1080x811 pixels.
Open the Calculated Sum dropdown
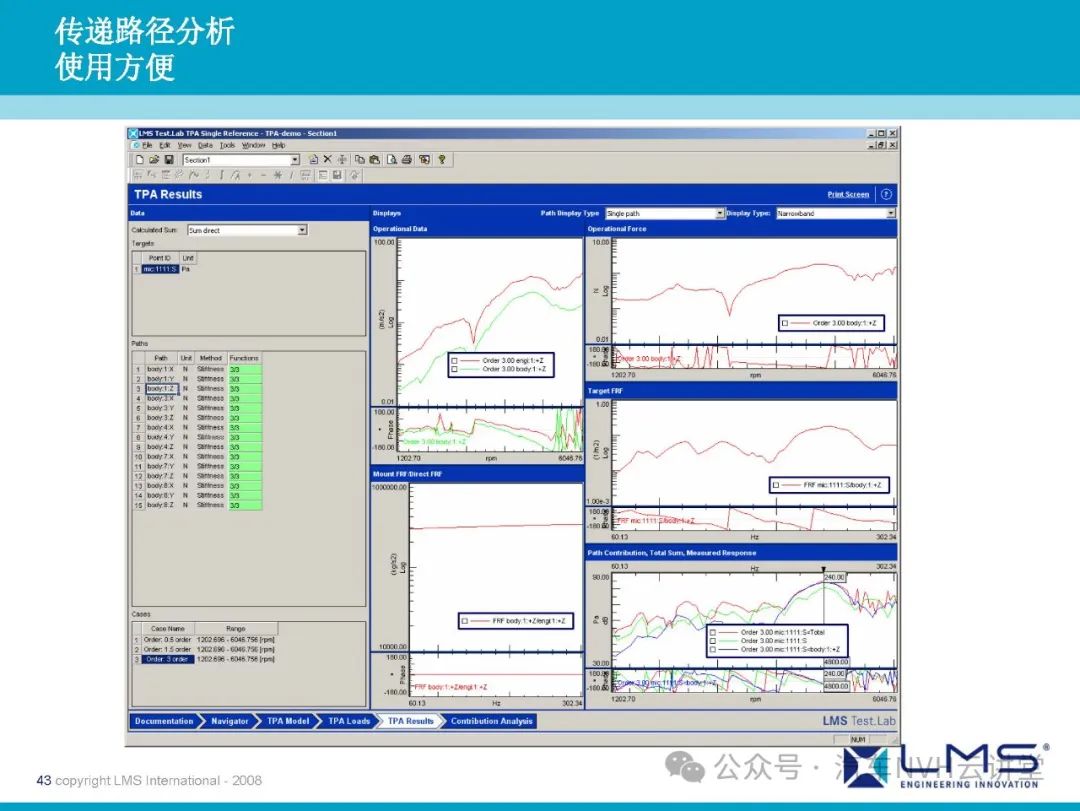click(302, 230)
